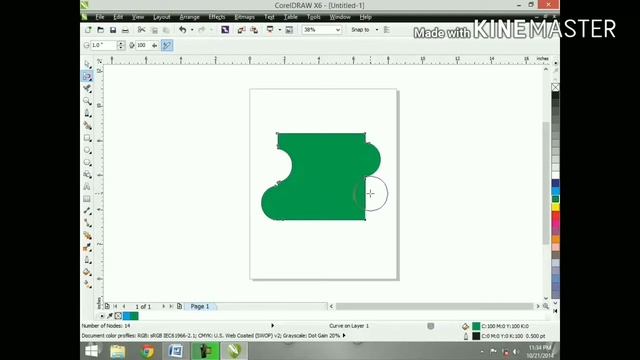
Task: Expand the document color profiles arrow
Action: point(344,336)
